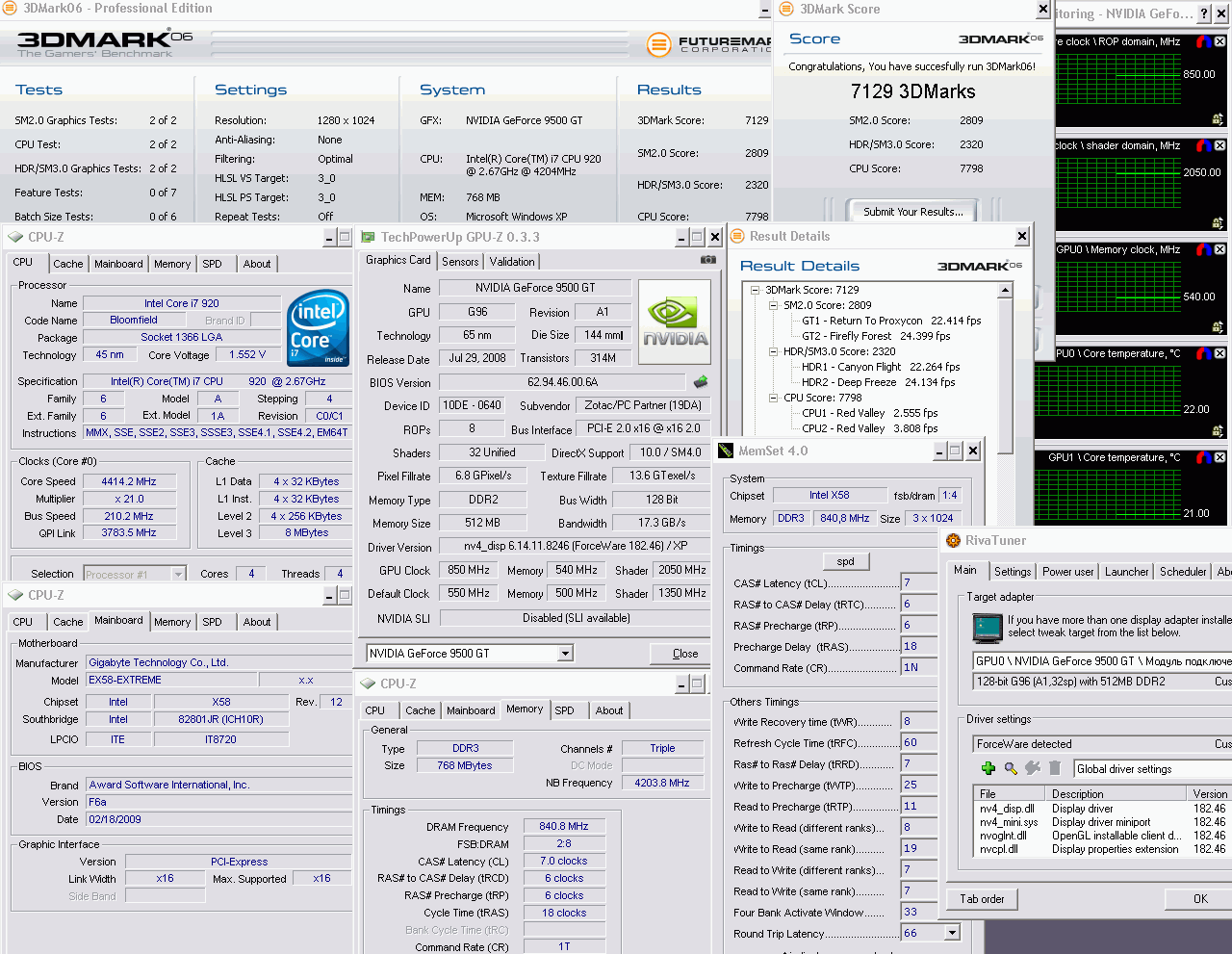1232x954 pixels.
Task: Collapse CPU Score tree node in Result Details
Action: tap(774, 398)
